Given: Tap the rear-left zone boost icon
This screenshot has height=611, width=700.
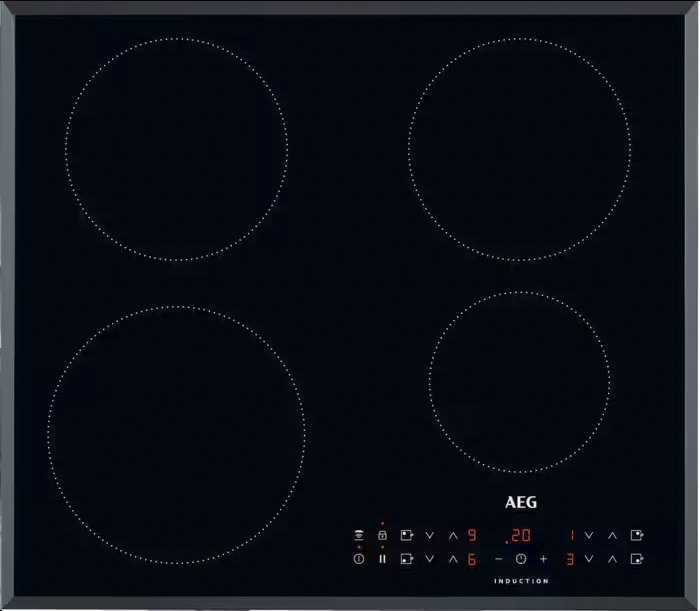Looking at the screenshot, I should point(407,535).
